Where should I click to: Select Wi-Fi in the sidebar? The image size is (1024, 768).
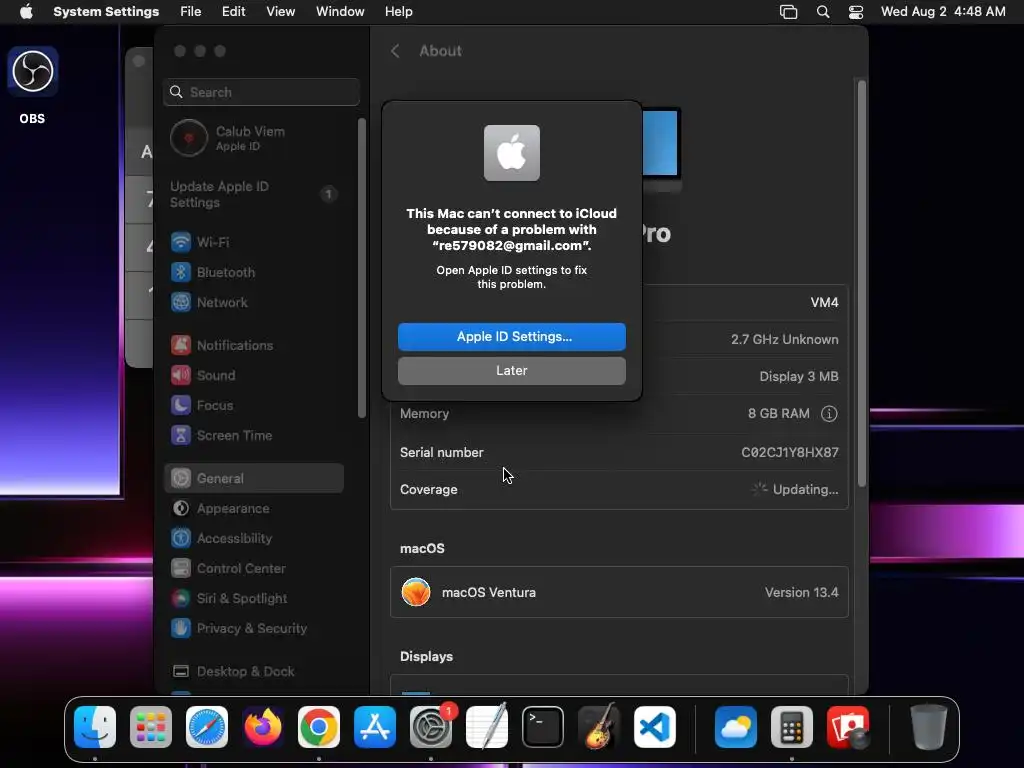point(255,242)
